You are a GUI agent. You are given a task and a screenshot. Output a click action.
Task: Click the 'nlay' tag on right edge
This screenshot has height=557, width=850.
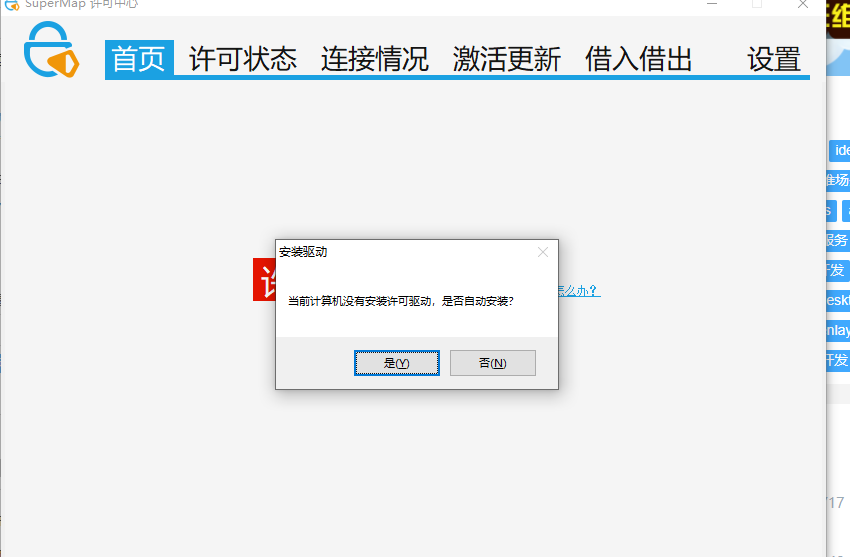[838, 330]
